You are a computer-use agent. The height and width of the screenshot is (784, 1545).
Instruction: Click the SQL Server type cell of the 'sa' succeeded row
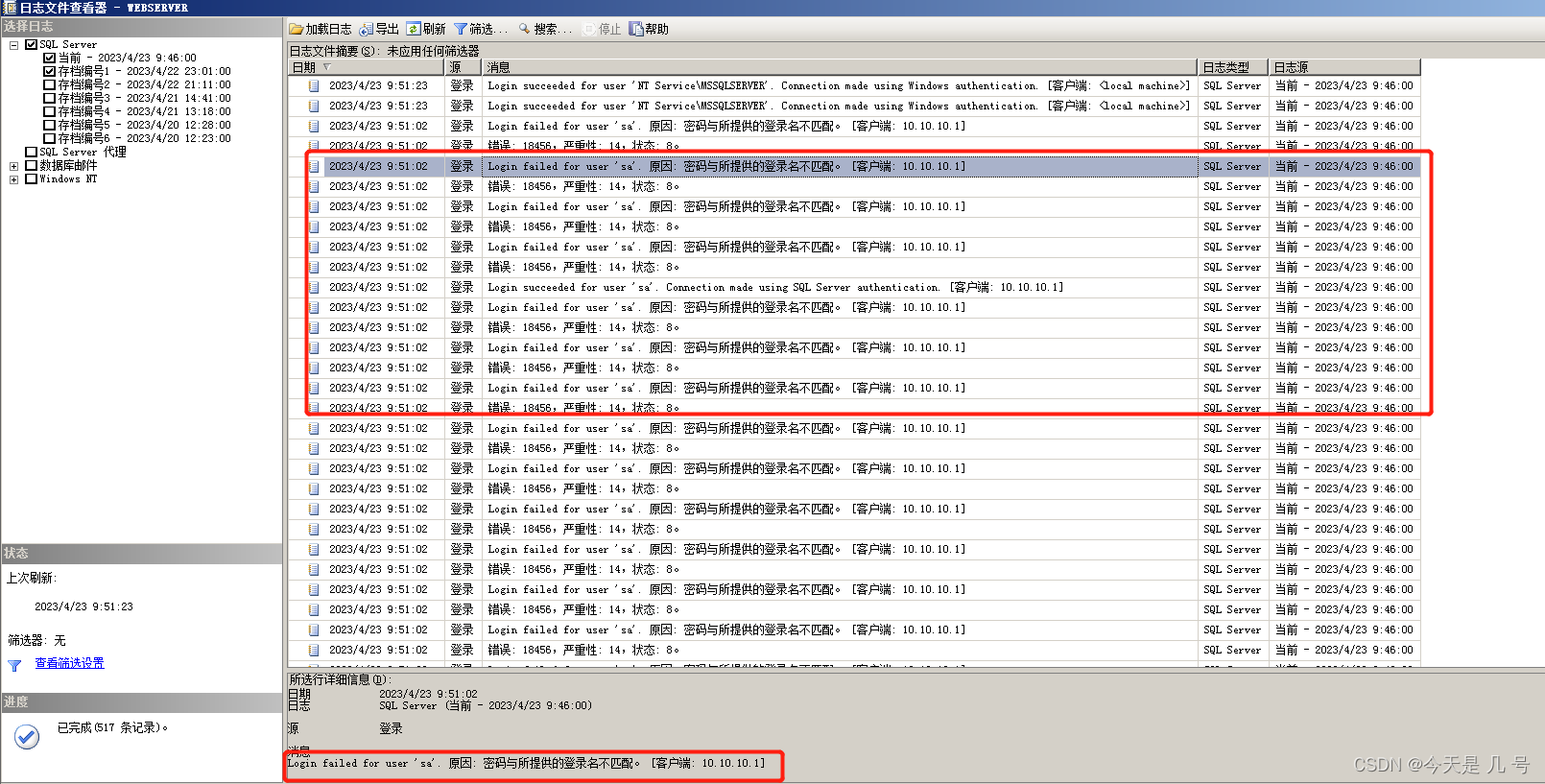pos(1232,287)
